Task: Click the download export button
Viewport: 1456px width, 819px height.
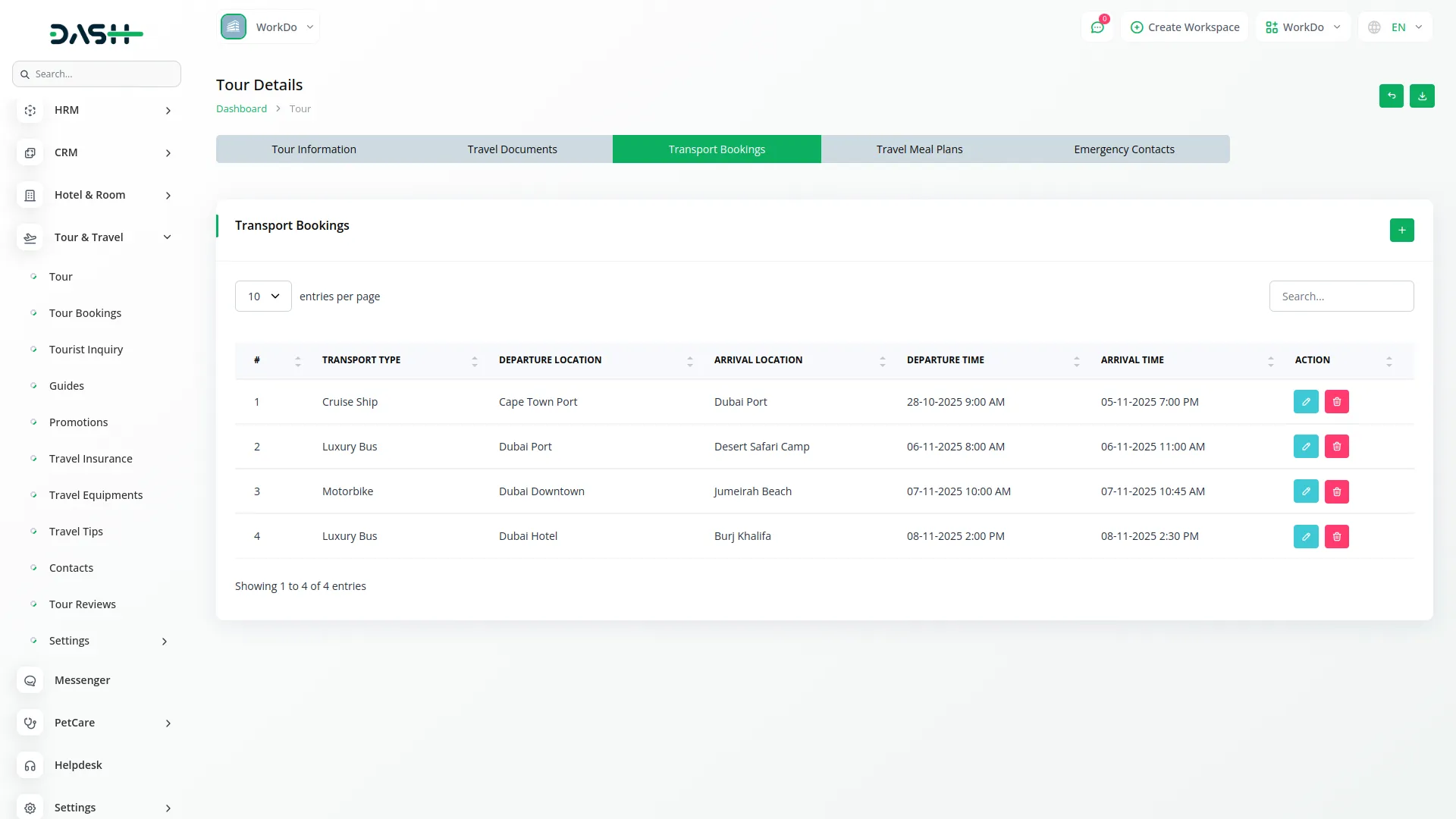Action: click(1422, 96)
